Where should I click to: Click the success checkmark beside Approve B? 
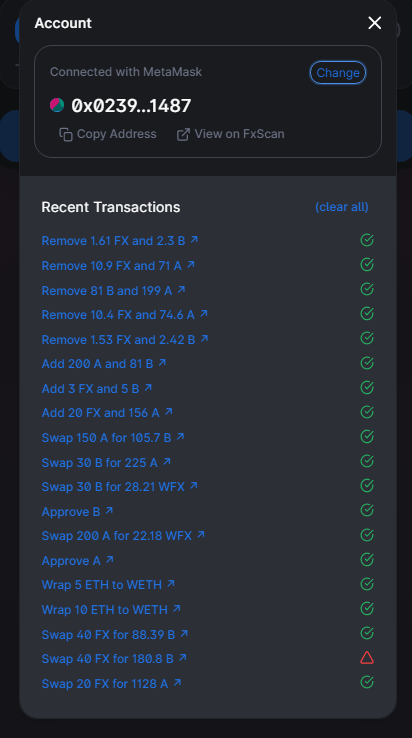367,510
